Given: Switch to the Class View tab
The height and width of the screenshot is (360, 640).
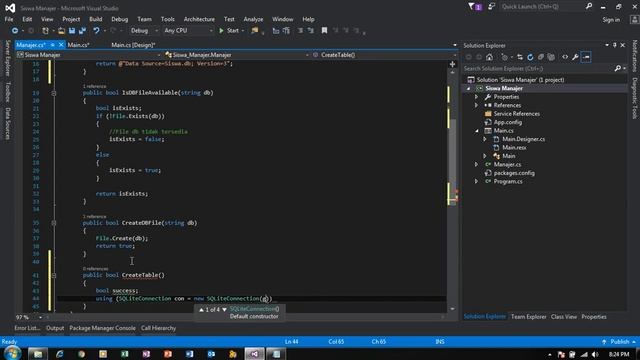Looking at the screenshot, I should coord(564,317).
